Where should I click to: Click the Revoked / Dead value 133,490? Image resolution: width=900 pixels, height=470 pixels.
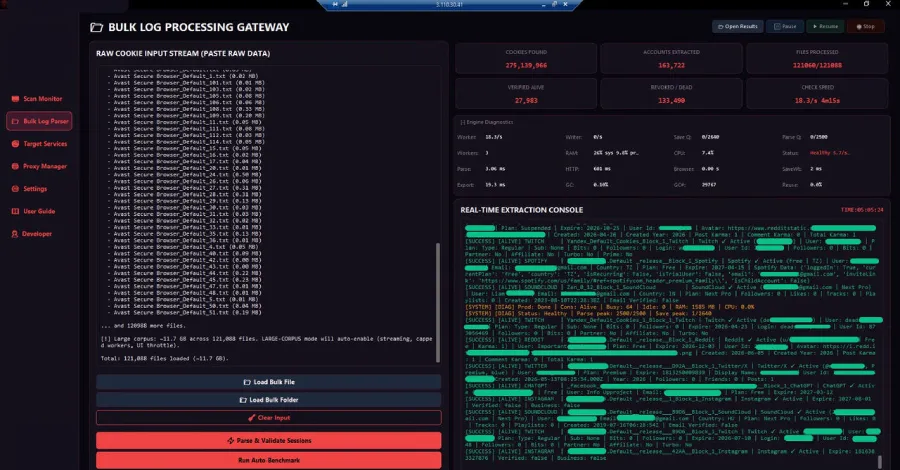click(672, 100)
